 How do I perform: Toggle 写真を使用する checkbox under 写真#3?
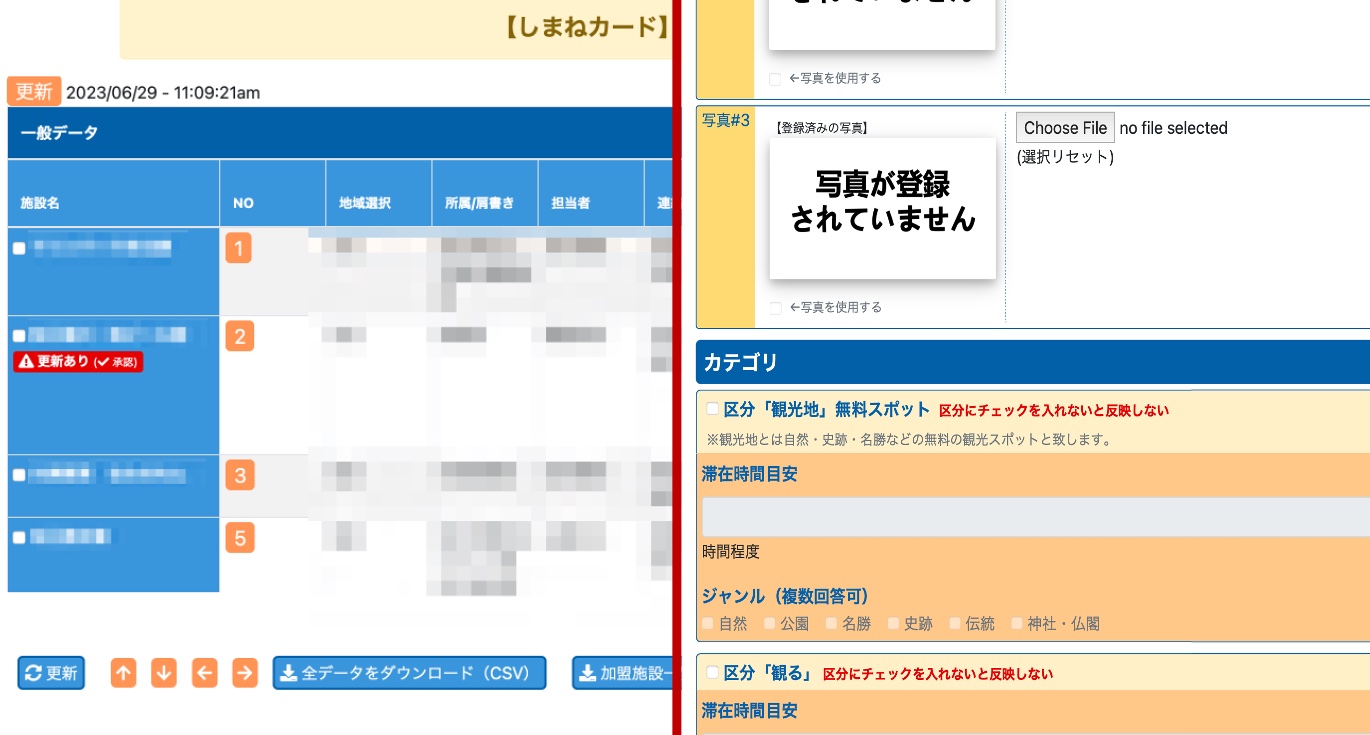click(776, 308)
